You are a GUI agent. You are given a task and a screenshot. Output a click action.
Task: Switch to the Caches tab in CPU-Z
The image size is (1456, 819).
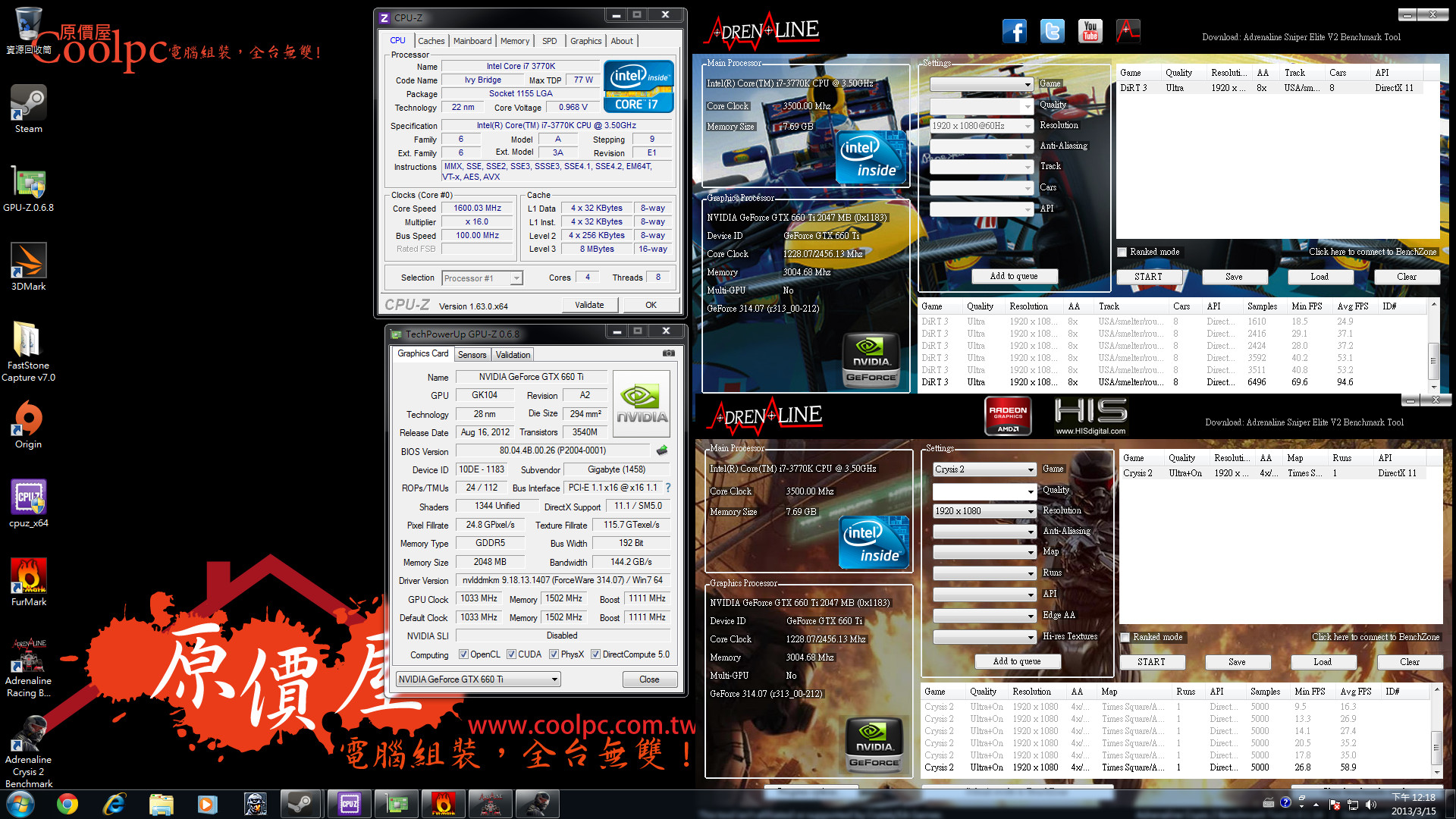point(431,41)
